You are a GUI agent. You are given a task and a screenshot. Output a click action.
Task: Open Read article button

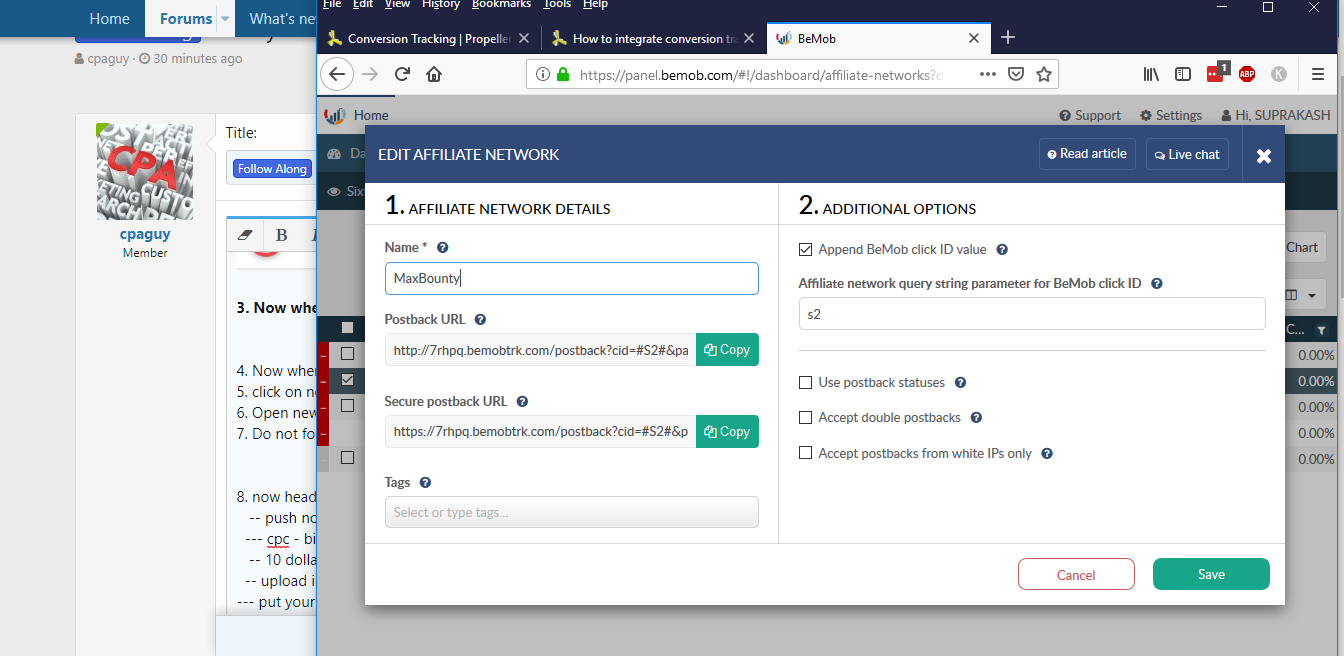tap(1087, 154)
